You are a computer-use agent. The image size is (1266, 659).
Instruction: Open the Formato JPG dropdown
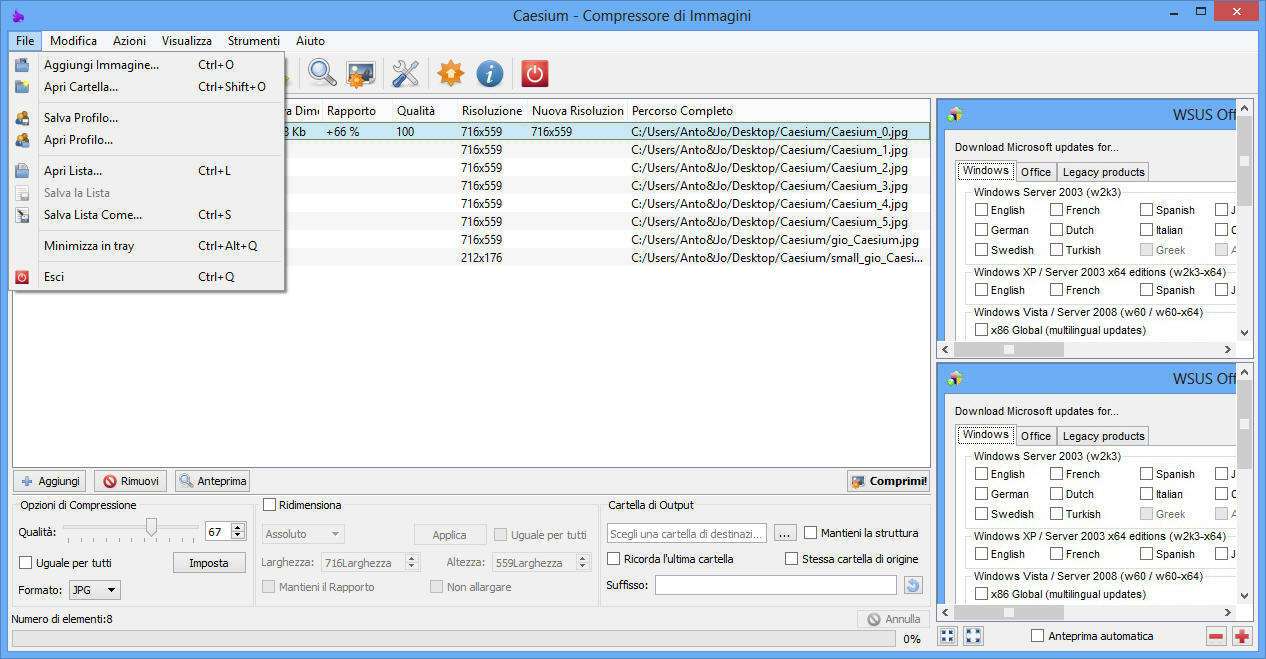click(95, 590)
